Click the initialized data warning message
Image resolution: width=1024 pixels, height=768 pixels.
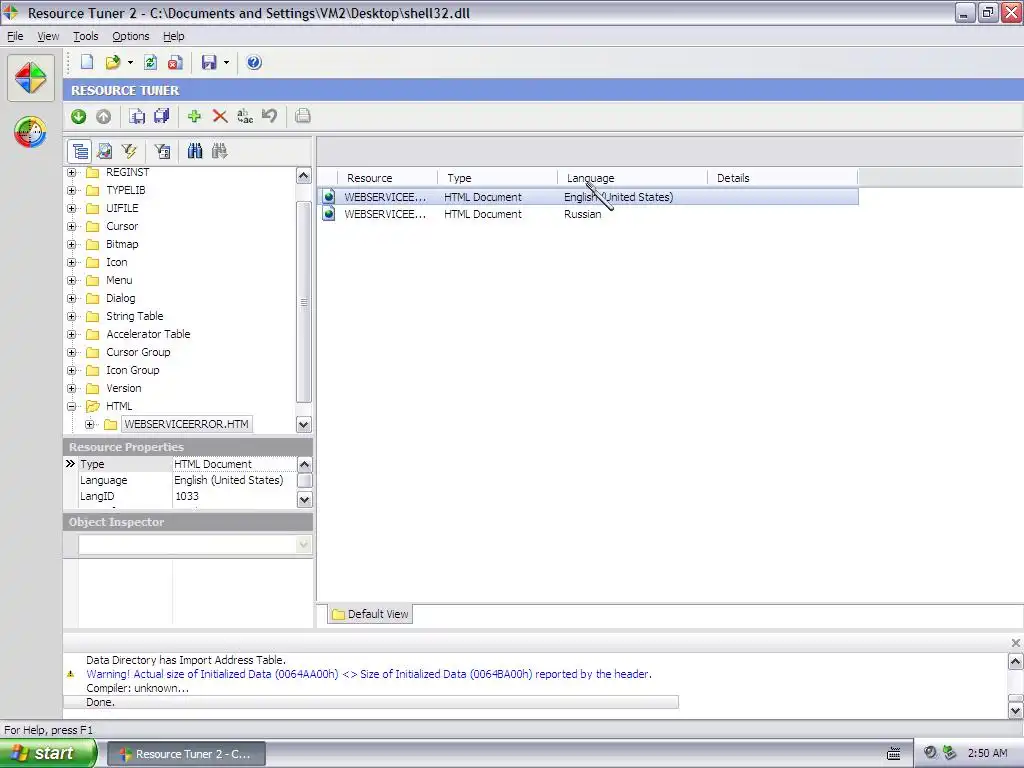click(x=369, y=675)
